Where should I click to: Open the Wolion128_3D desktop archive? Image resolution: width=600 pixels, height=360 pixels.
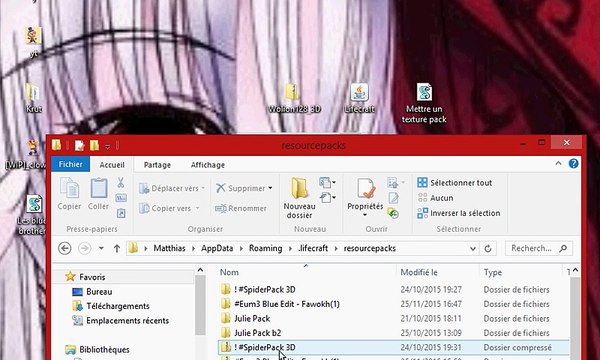[294, 98]
